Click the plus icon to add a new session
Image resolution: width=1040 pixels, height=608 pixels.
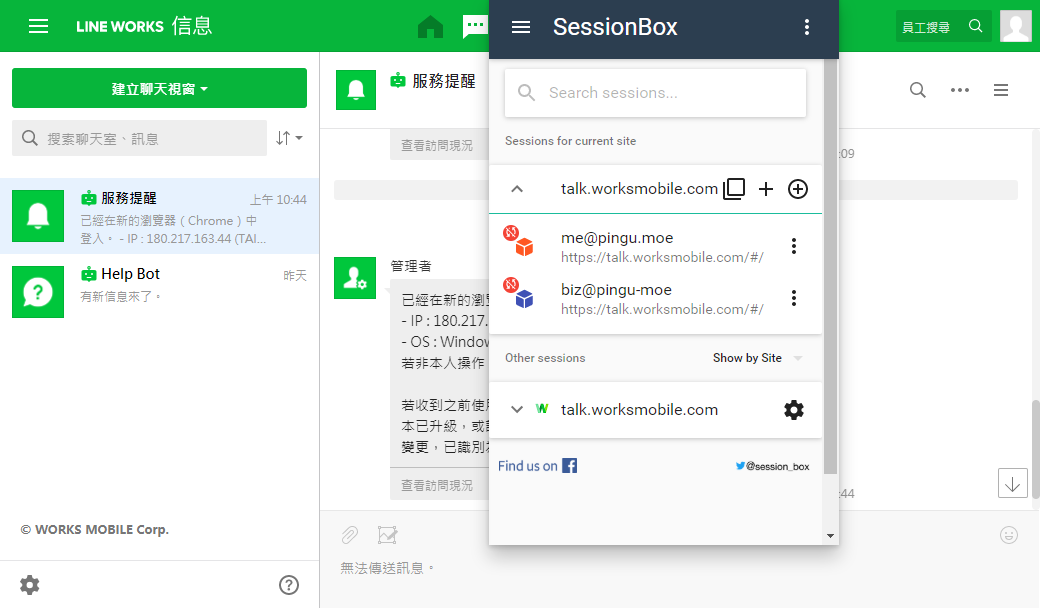[766, 188]
